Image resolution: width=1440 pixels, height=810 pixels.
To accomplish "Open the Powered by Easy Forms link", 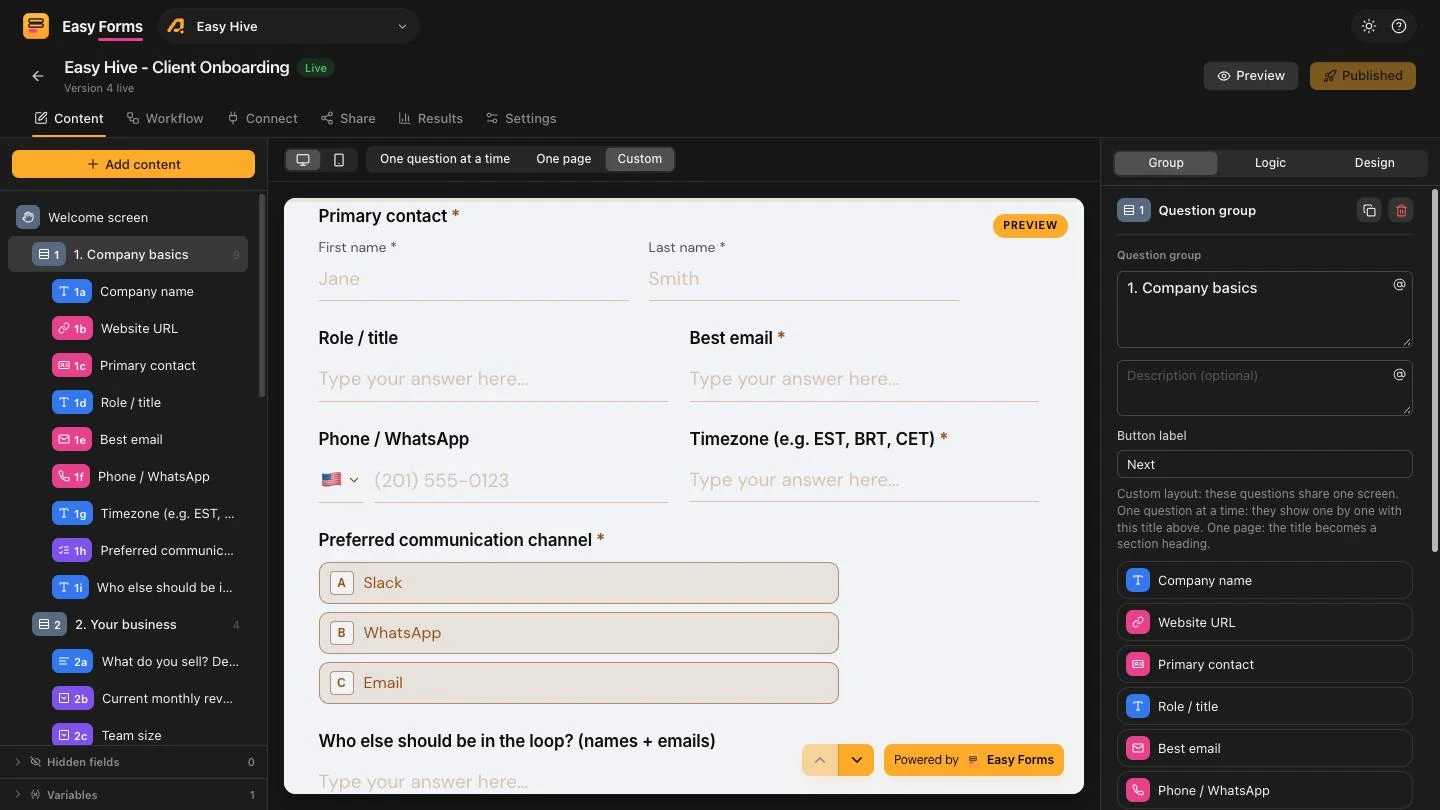I will [974, 760].
